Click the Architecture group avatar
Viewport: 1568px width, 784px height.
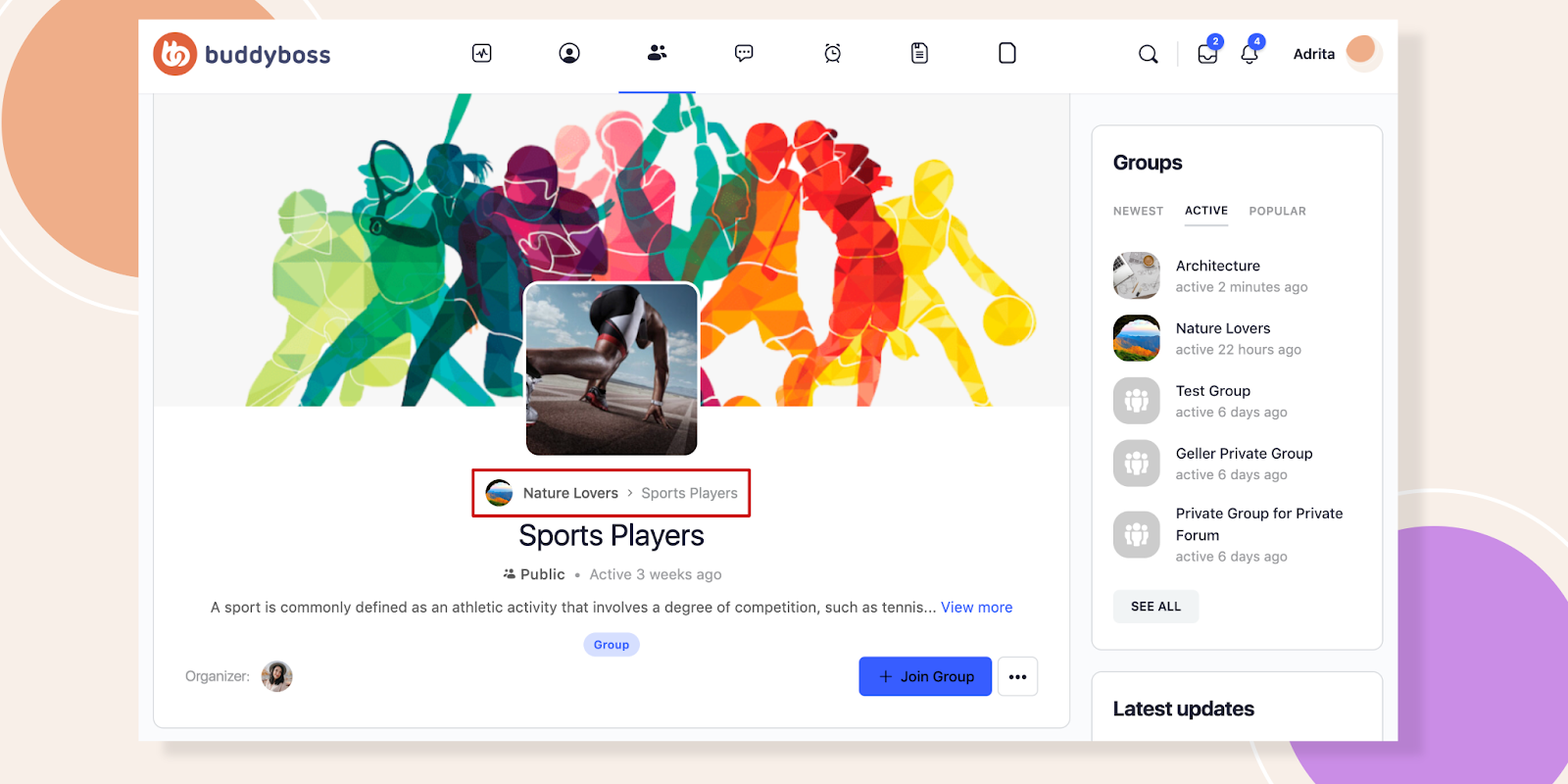1137,275
